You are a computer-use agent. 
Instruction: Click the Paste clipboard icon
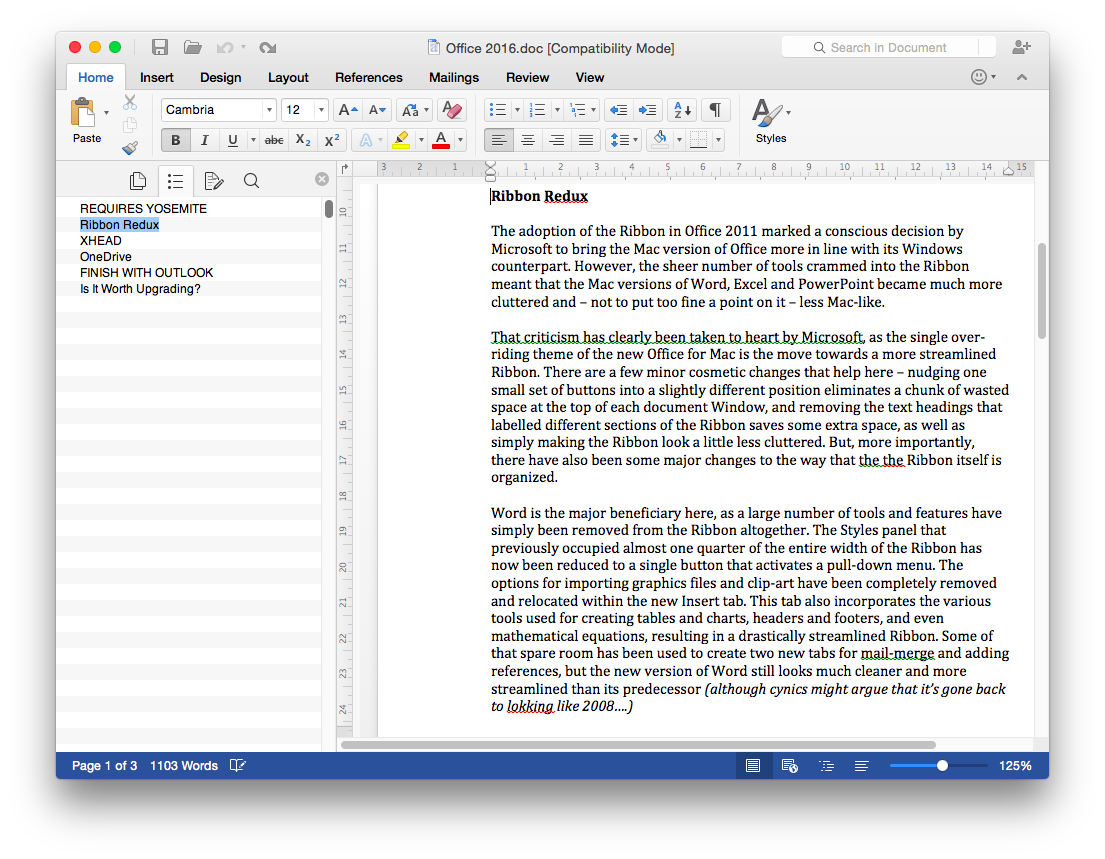point(83,113)
